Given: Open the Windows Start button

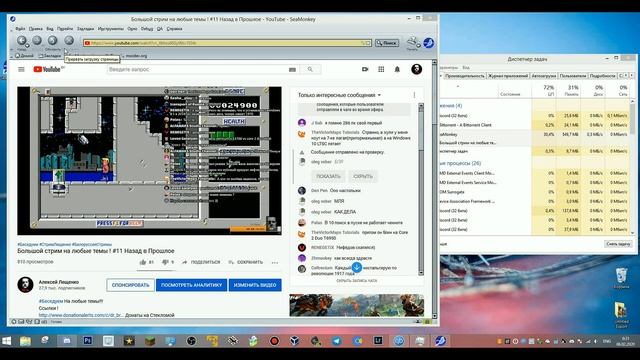Looking at the screenshot, I should 7,341.
